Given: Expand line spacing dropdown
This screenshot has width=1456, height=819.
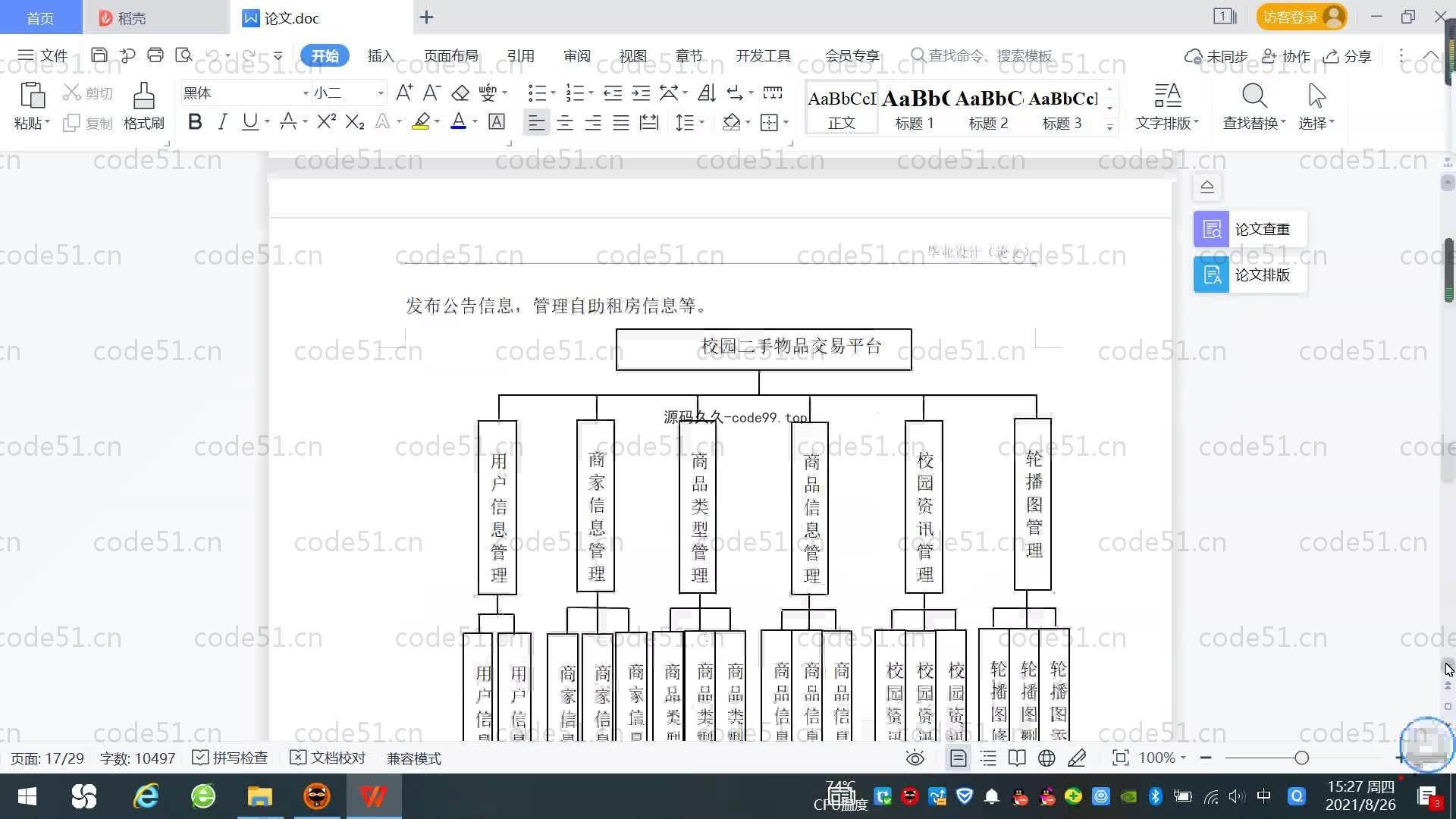Looking at the screenshot, I should click(x=701, y=122).
